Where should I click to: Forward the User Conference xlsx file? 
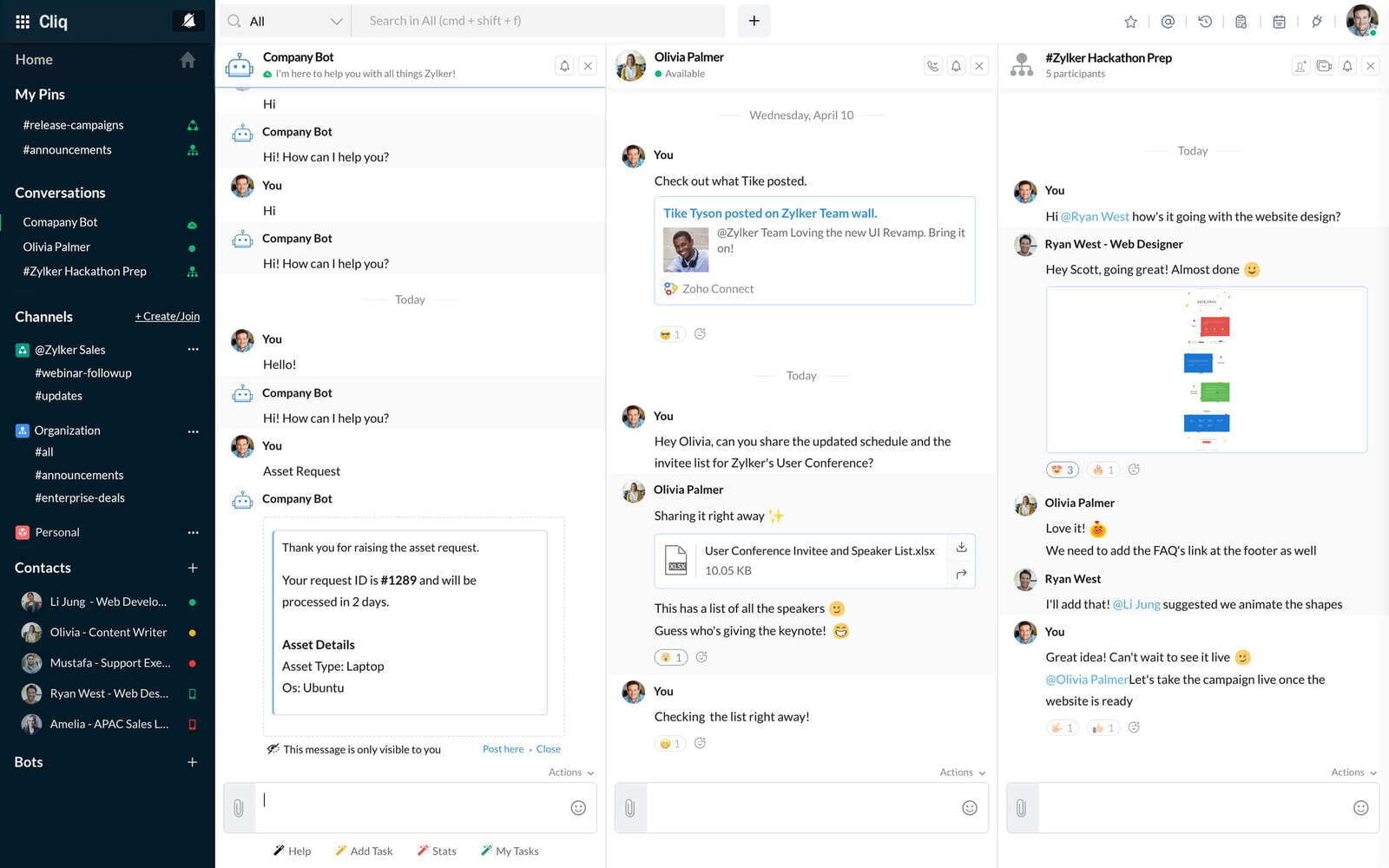tap(961, 574)
